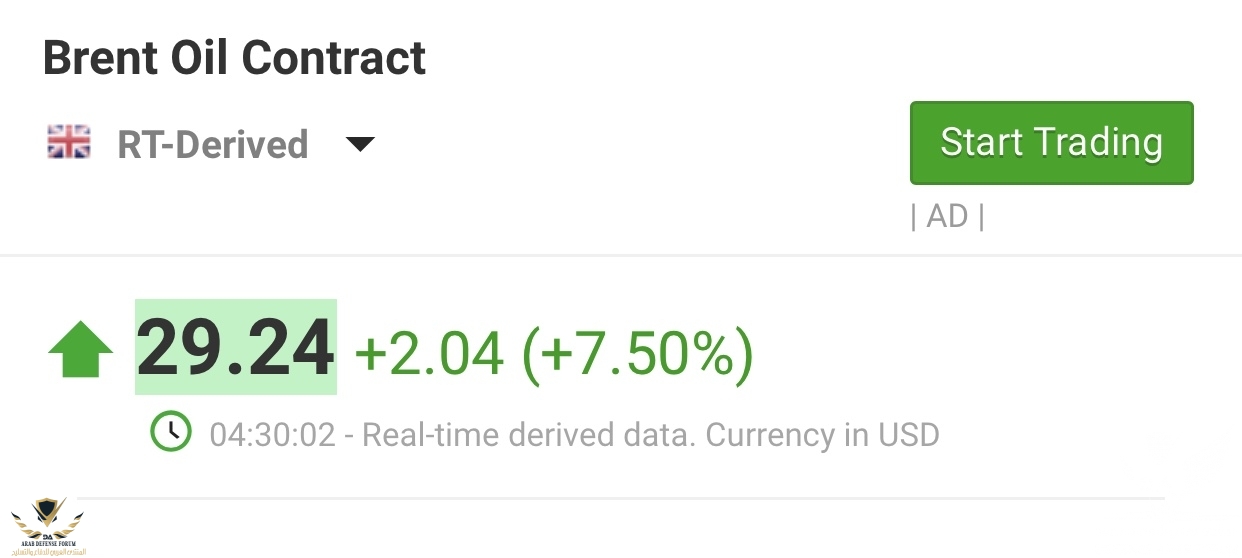This screenshot has height=558, width=1242.
Task: Click the 04:30:02 timestamp
Action: click(x=272, y=435)
